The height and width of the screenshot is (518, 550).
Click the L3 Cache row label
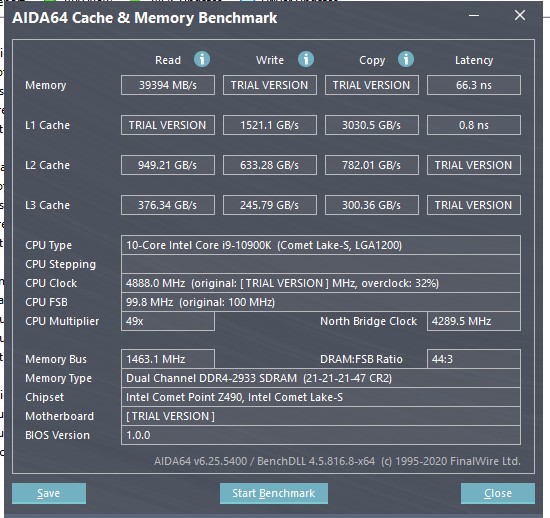click(x=47, y=205)
